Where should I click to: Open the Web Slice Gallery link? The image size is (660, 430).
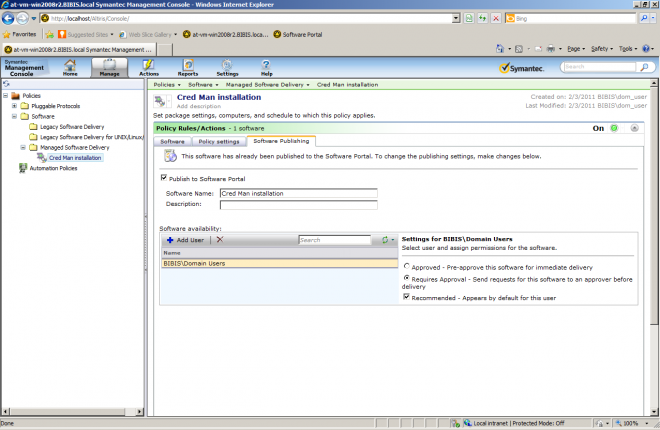pos(148,35)
